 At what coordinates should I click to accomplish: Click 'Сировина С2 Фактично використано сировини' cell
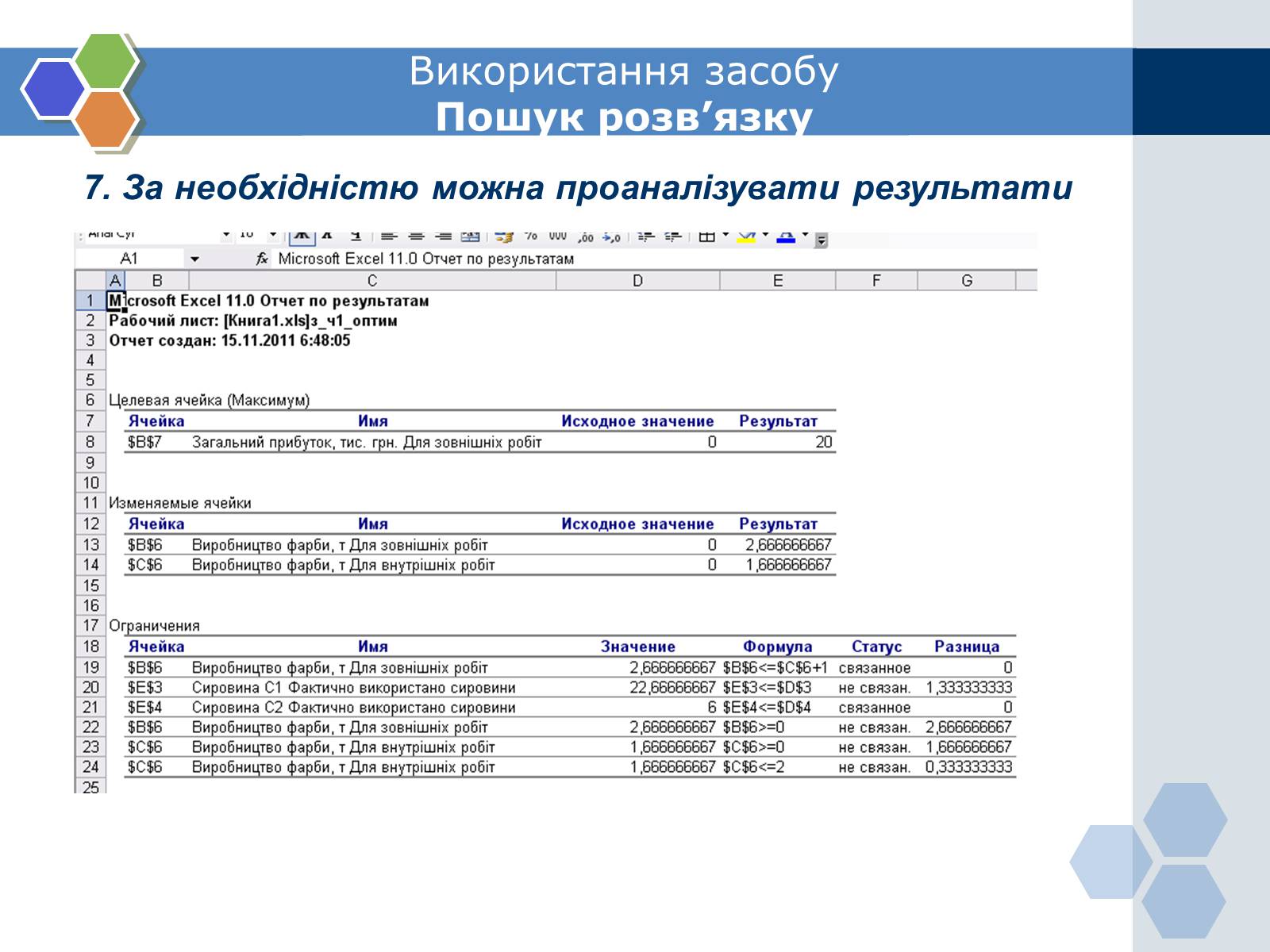[354, 707]
